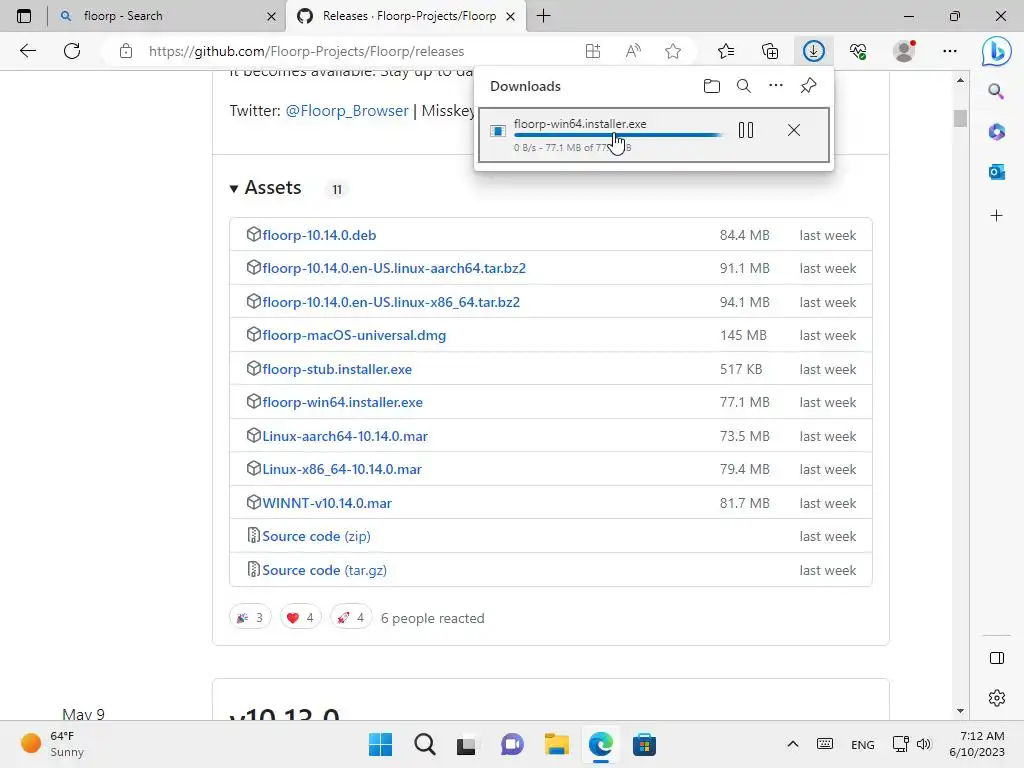1024x768 pixels.
Task: Open more options in the Downloads panel
Action: (x=775, y=86)
